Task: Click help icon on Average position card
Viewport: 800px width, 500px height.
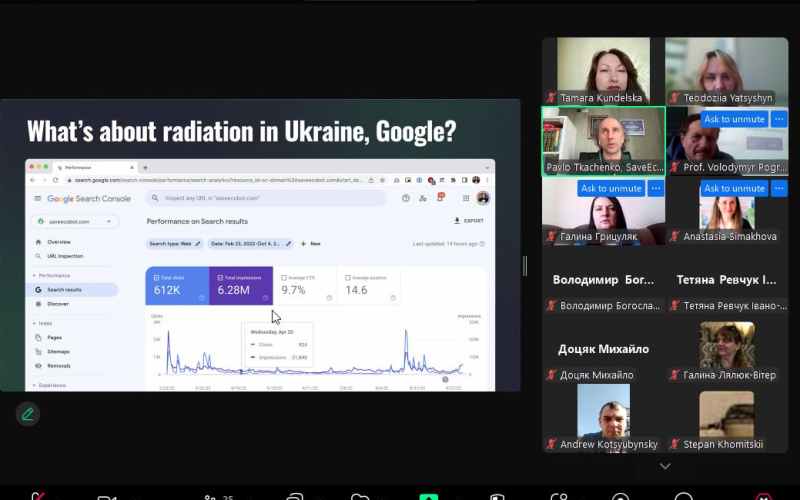Action: 393,298
